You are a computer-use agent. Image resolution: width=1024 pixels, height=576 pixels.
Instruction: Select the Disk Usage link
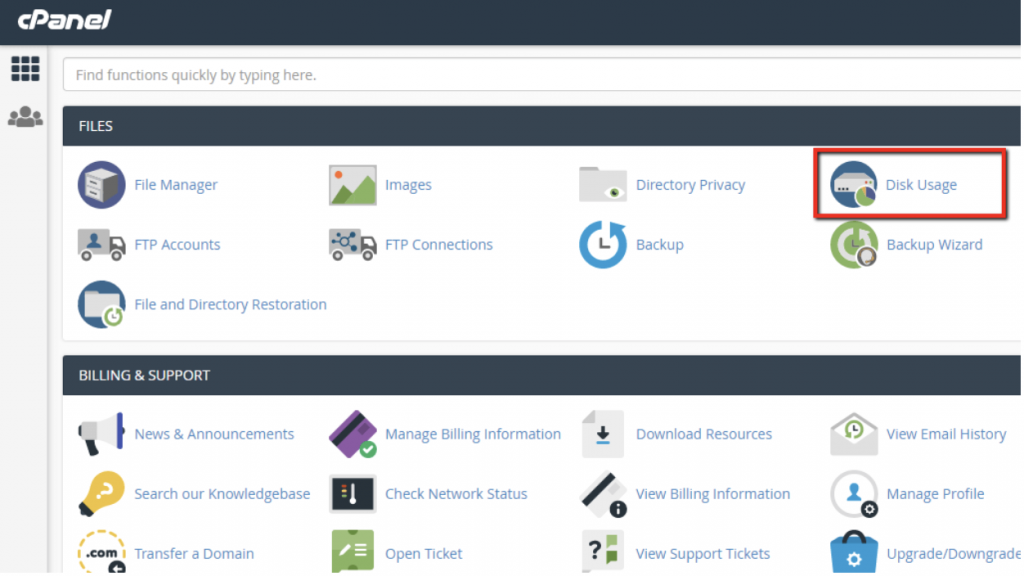(921, 185)
